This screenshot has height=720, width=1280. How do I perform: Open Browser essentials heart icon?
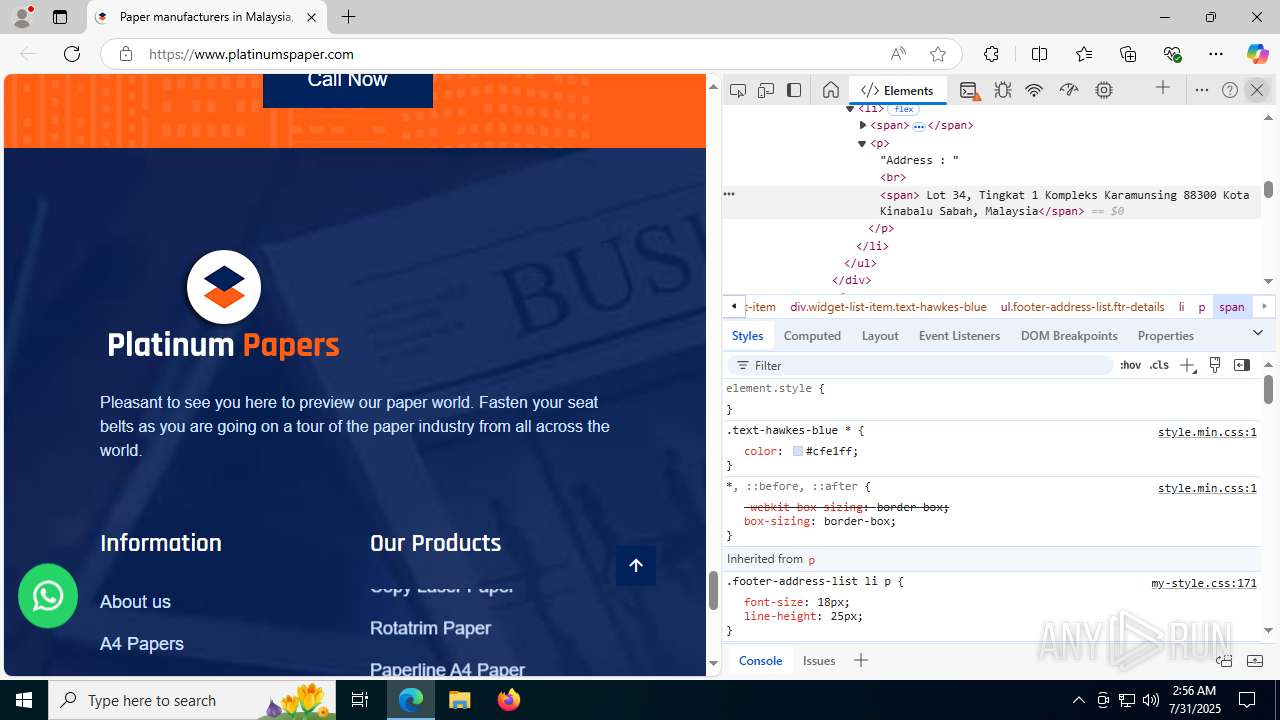[1172, 54]
